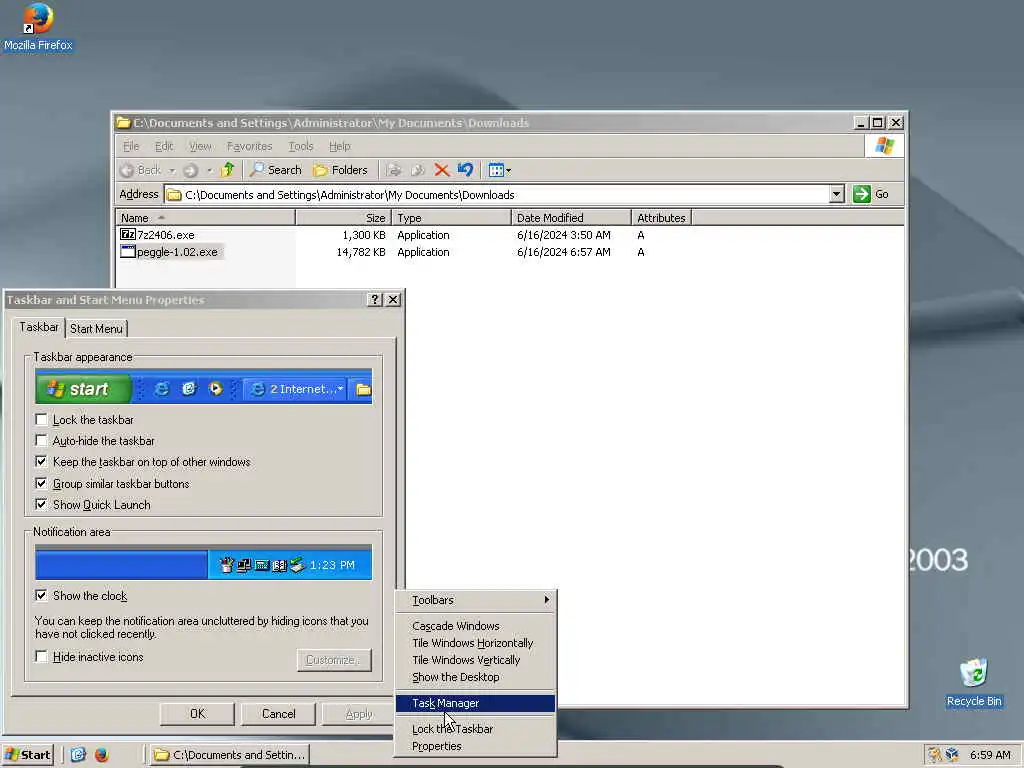
Task: Open the Recycle Bin on desktop
Action: pos(974,683)
